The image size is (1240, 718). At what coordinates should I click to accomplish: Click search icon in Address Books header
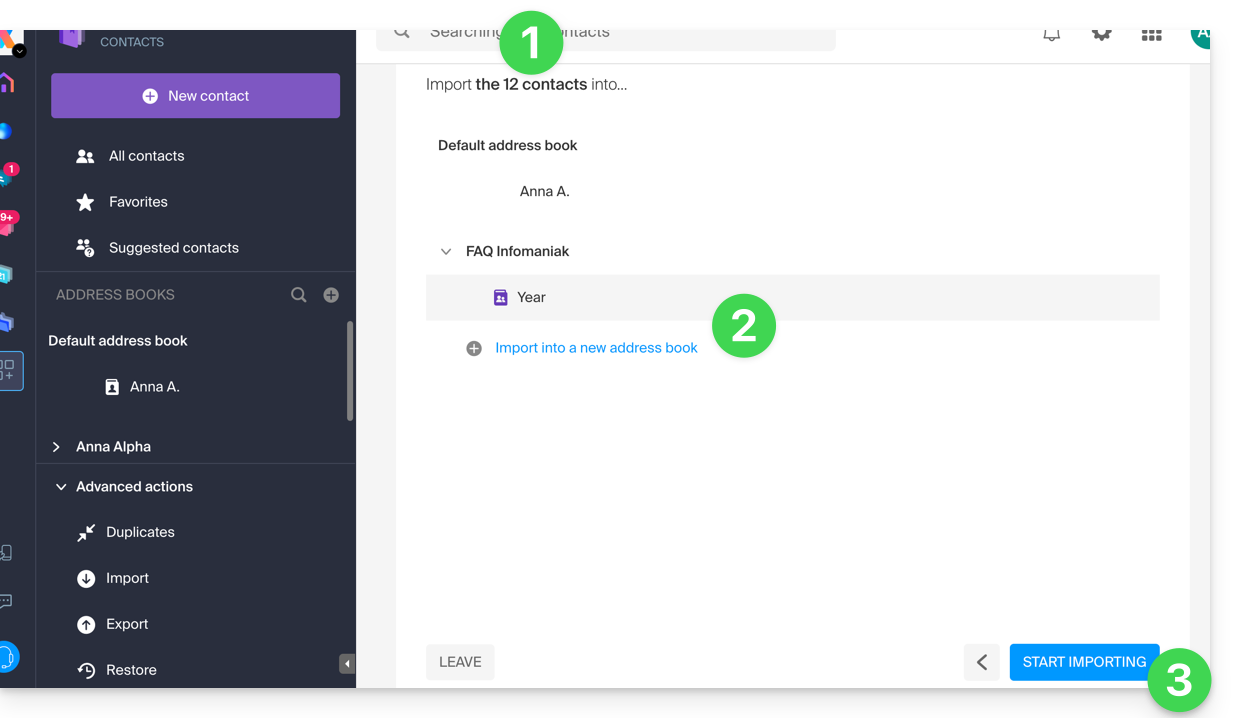coord(299,295)
